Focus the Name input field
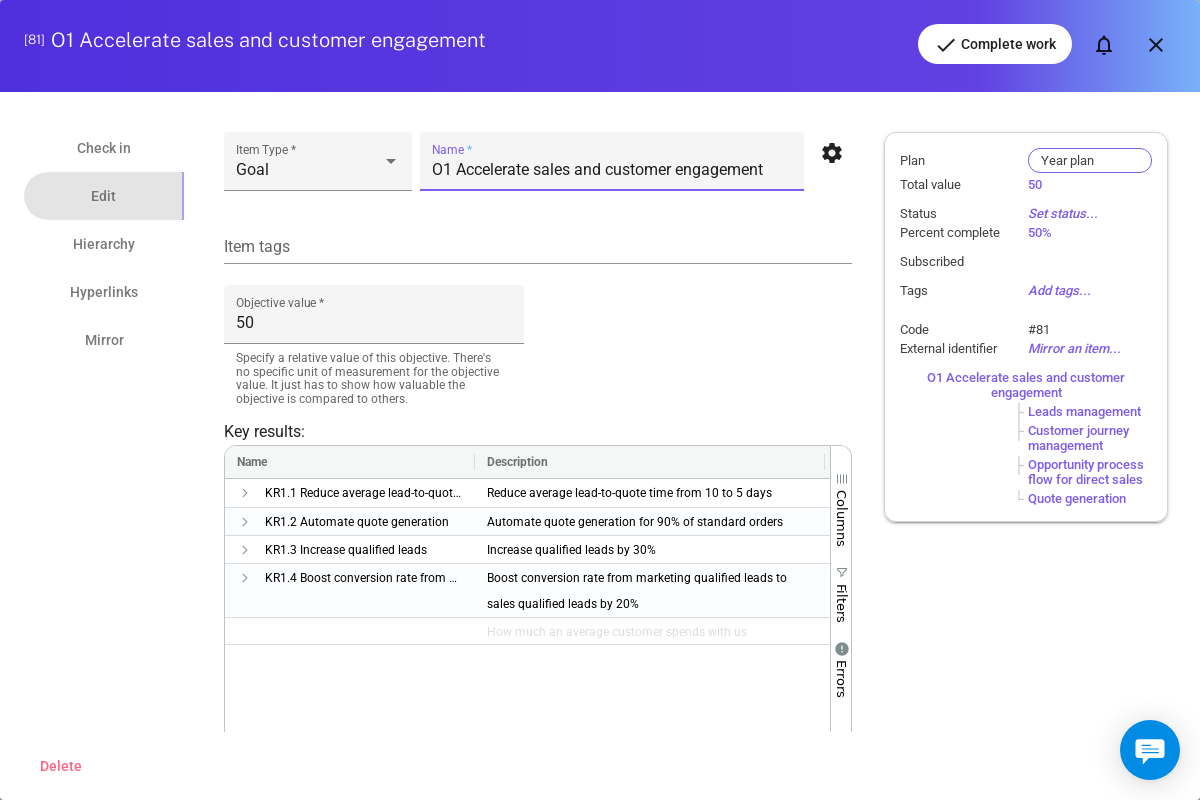1200x800 pixels. tap(612, 161)
